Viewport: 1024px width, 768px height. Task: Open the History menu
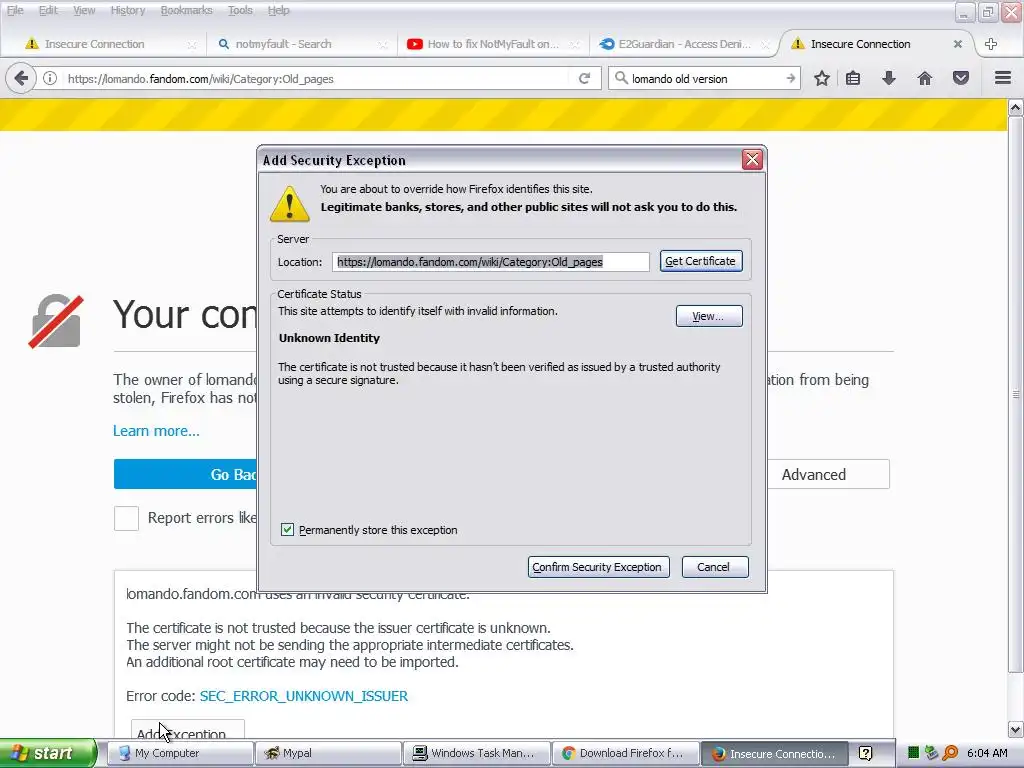click(127, 10)
